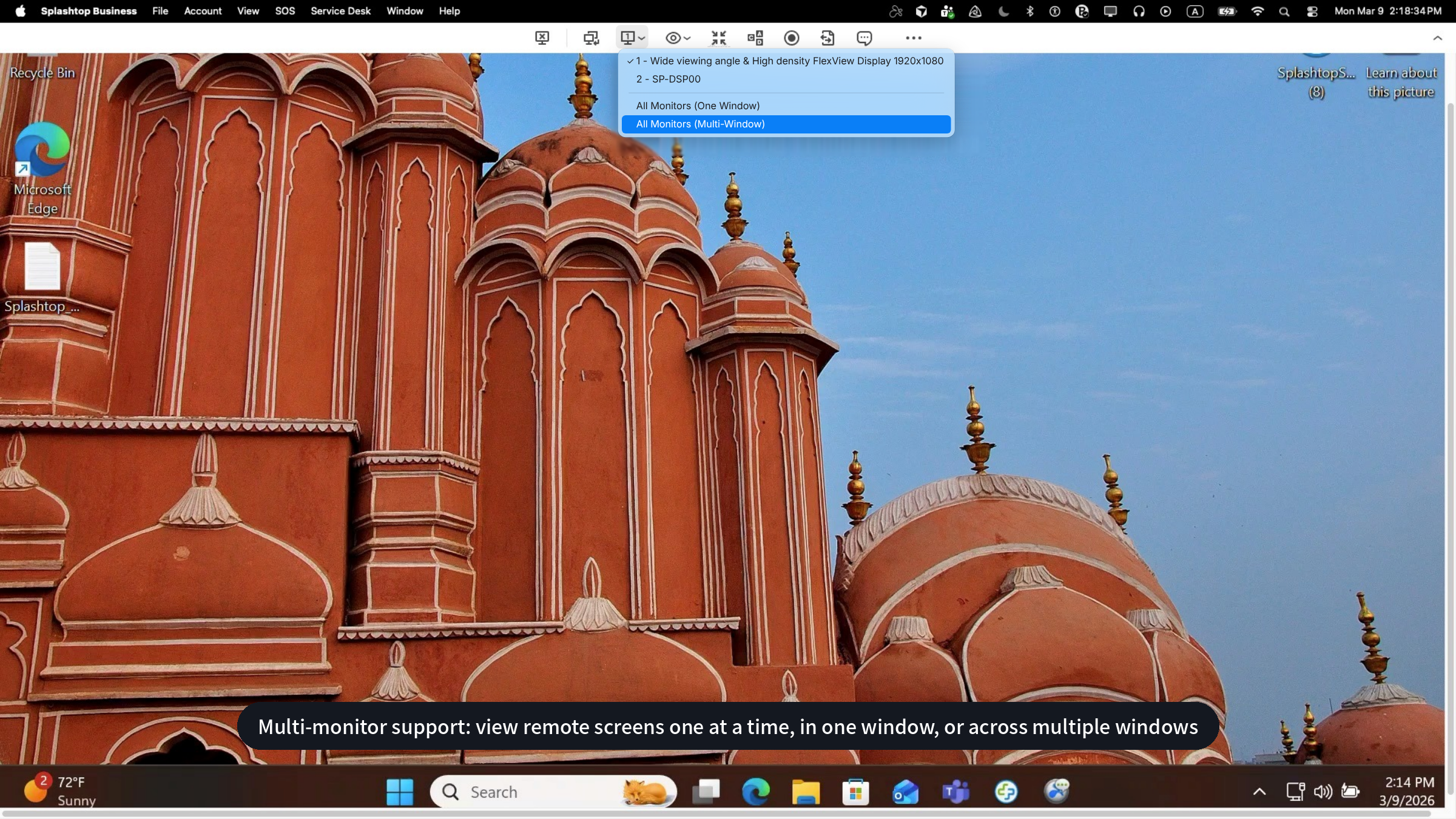Open the file transfer icon
This screenshot has height=819, width=1456.
827,38
